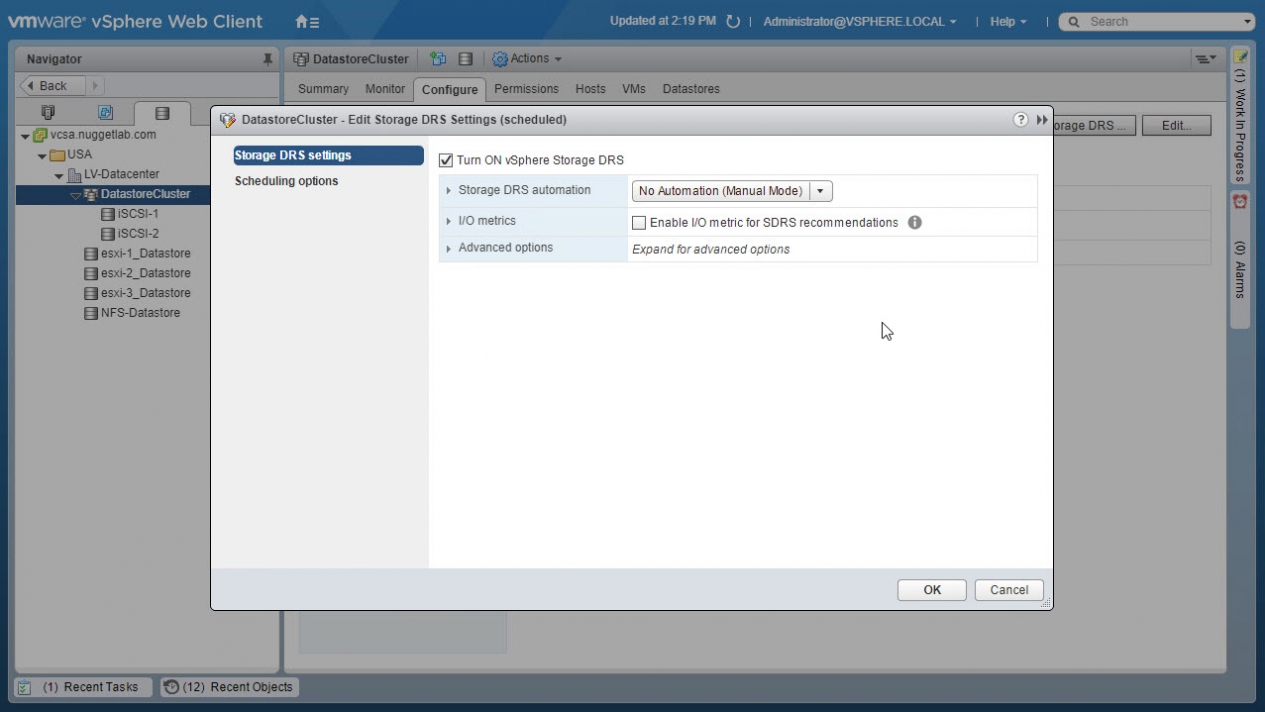Open the Hosts and Clusters navigator icon
This screenshot has width=1265, height=712.
pos(47,113)
